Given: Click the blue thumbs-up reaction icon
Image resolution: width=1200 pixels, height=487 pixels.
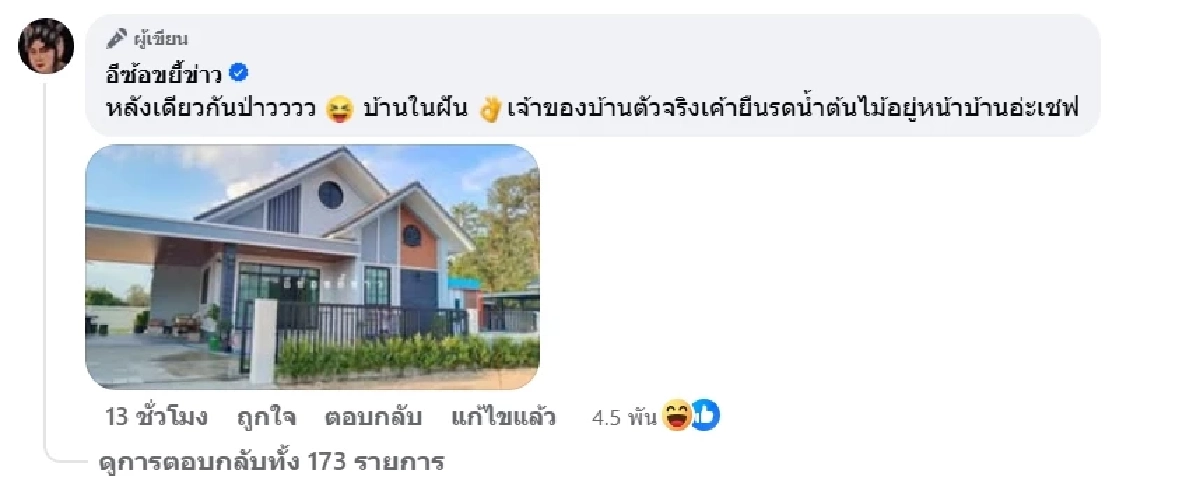Looking at the screenshot, I should (x=704, y=416).
